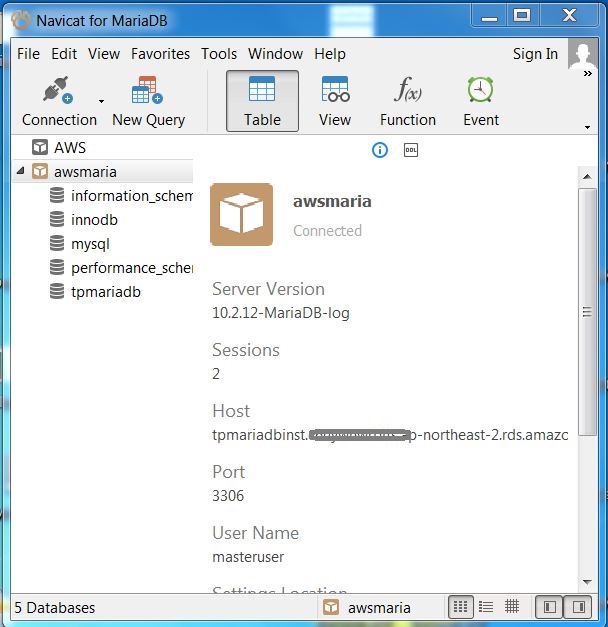Show the DDL panel tab icon
608x627 pixels.
[410, 150]
